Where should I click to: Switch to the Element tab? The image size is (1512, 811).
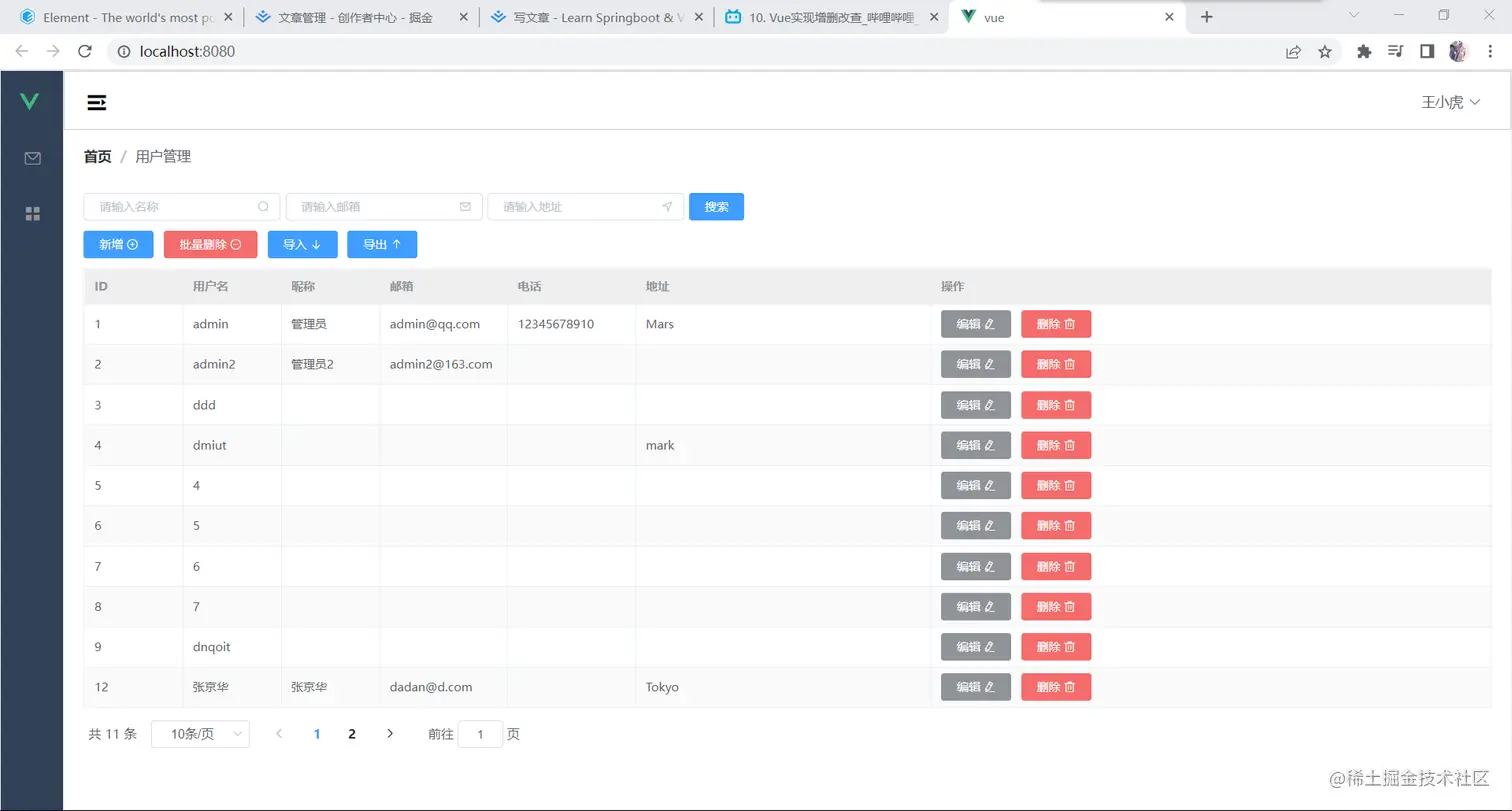(x=128, y=17)
